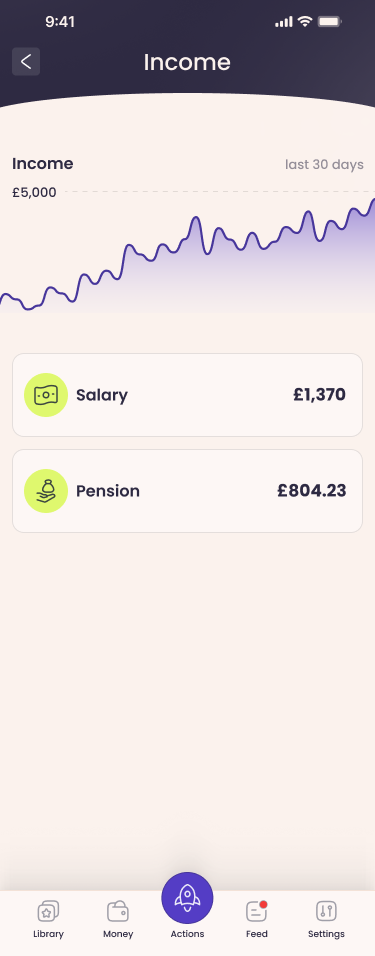Open the Feed icon with notification

(257, 911)
